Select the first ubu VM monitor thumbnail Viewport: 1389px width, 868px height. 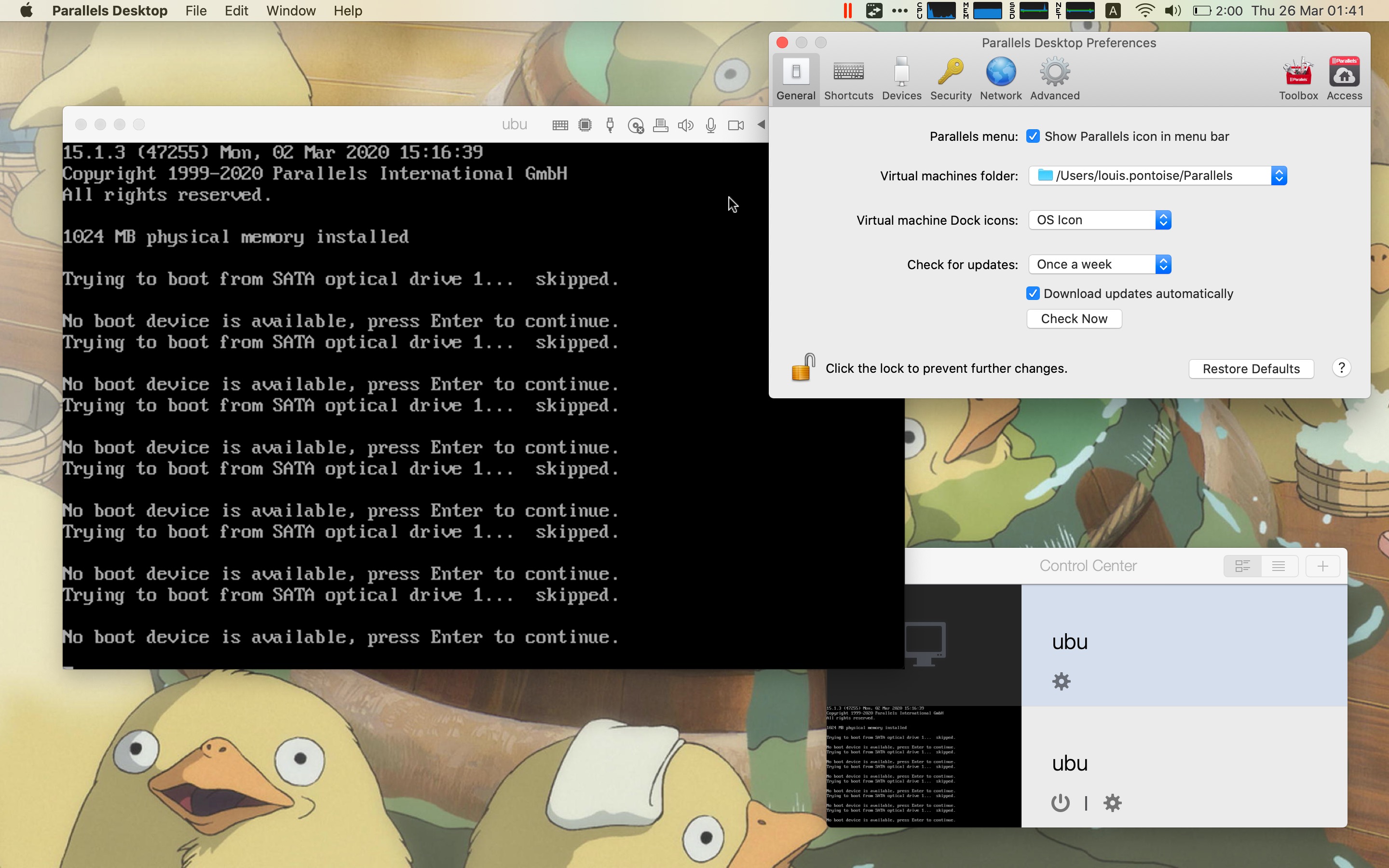(925, 644)
